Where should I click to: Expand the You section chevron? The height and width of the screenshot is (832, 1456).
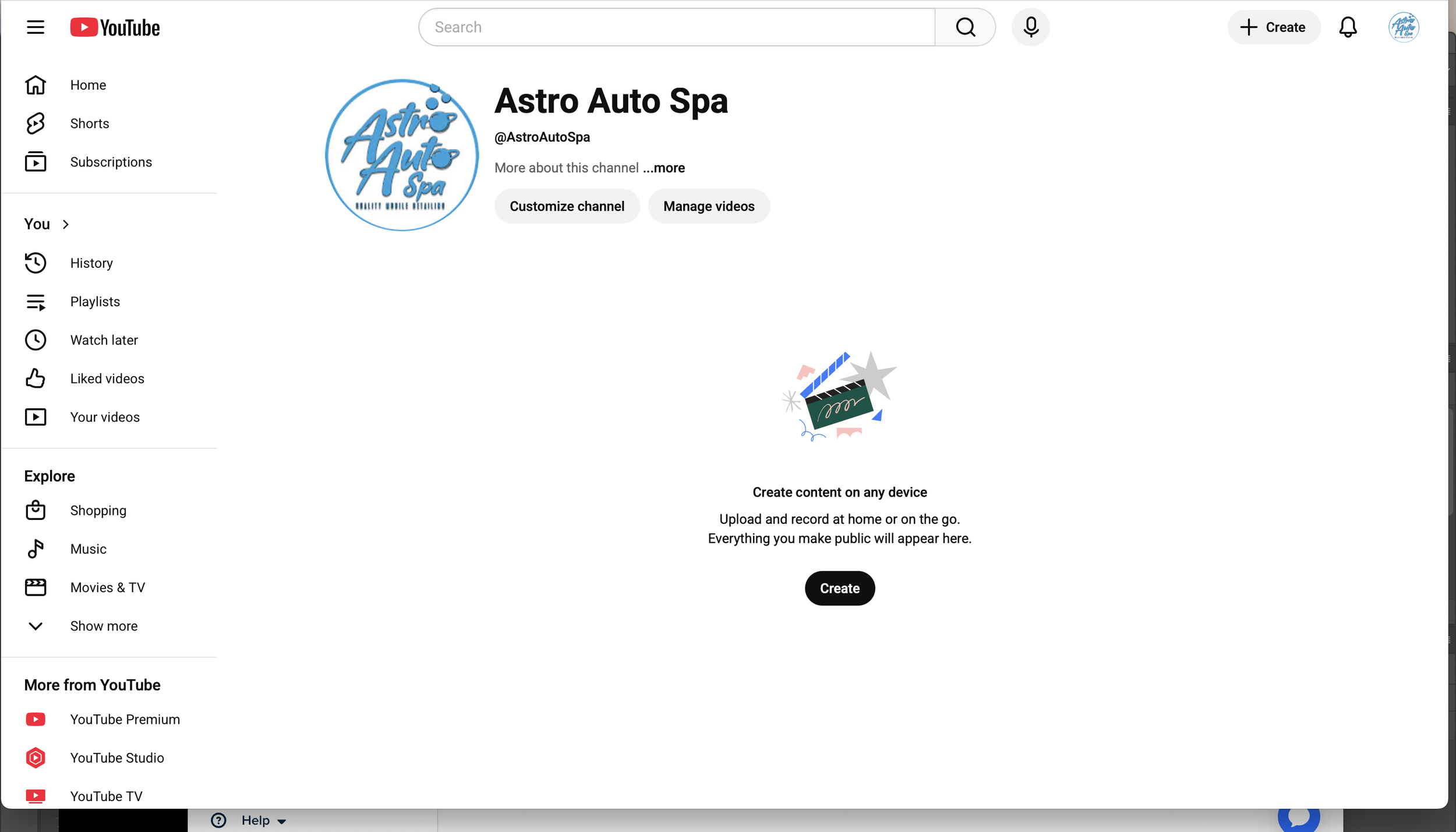[66, 224]
